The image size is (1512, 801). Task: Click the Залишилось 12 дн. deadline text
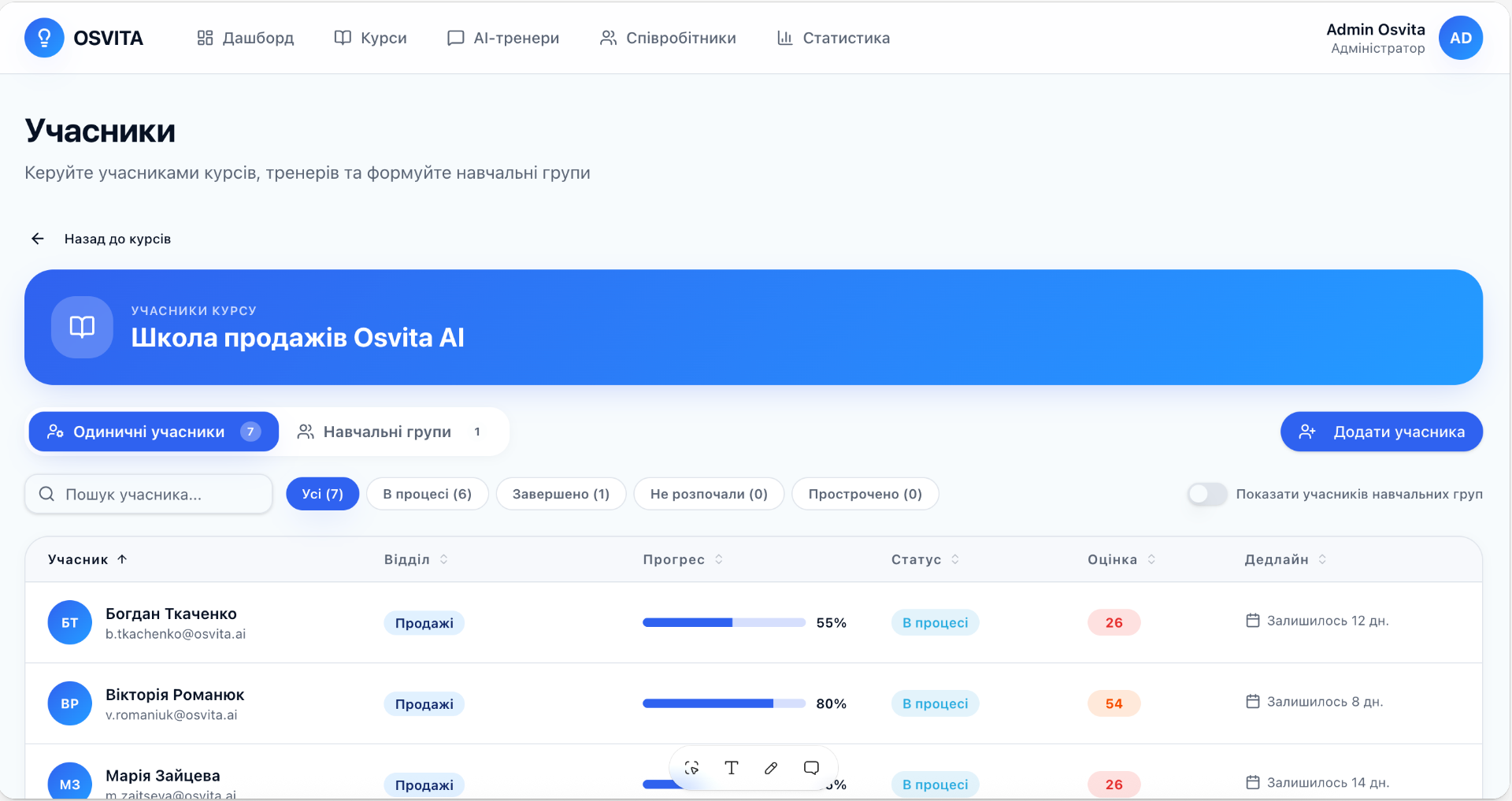[x=1328, y=621]
